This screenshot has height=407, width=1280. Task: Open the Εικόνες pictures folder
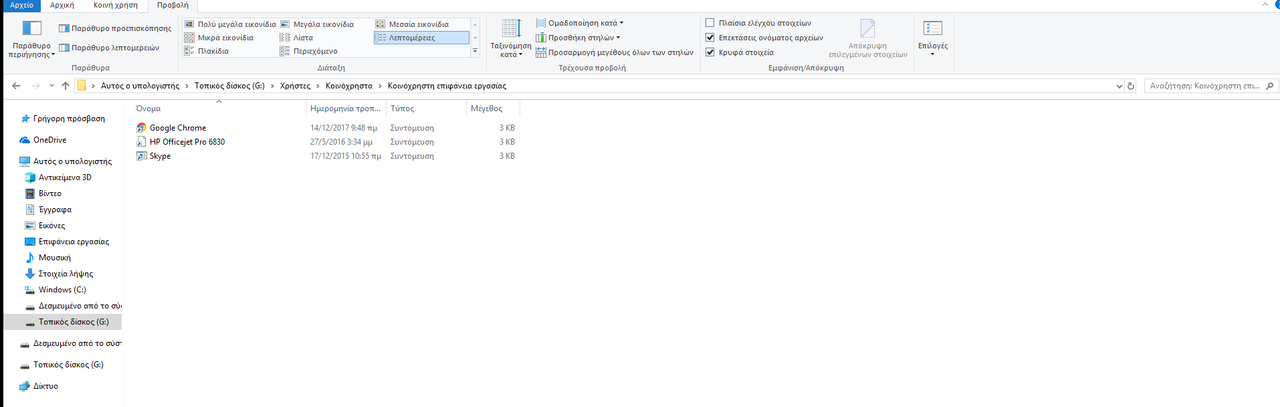click(45, 225)
